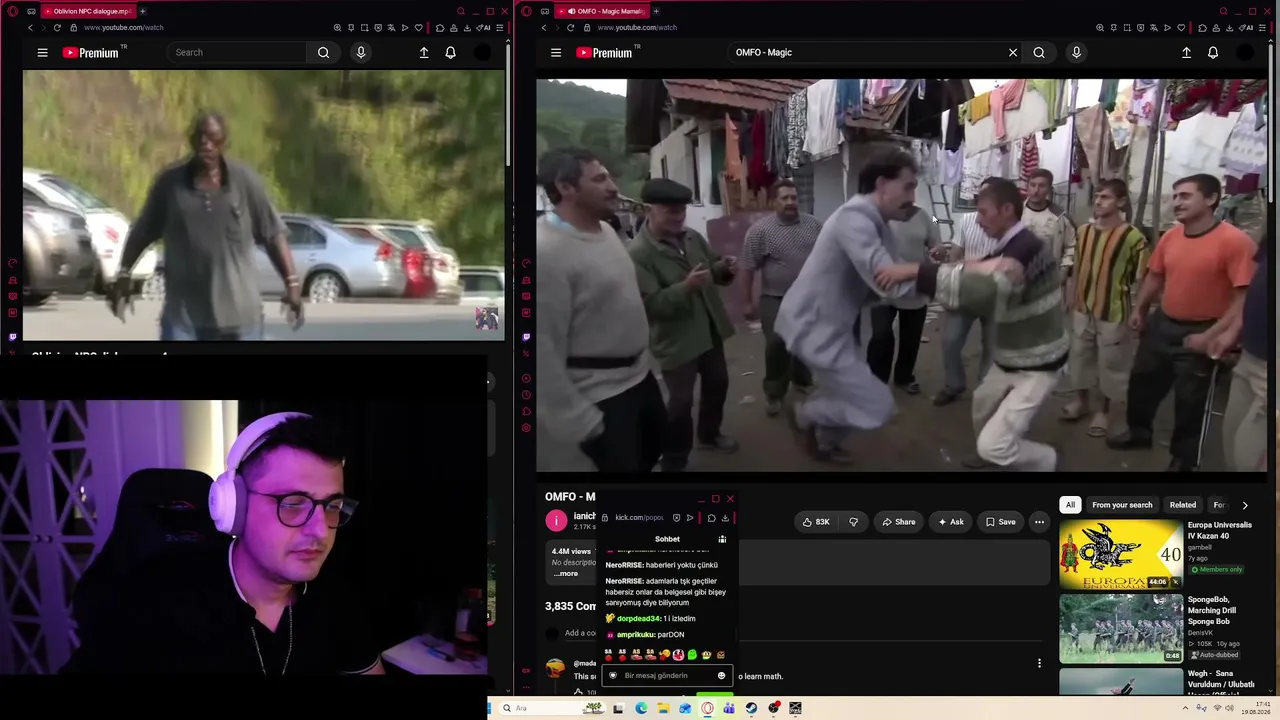Open upload/create menu in left YouTube window
The width and height of the screenshot is (1280, 720).
coord(424,52)
